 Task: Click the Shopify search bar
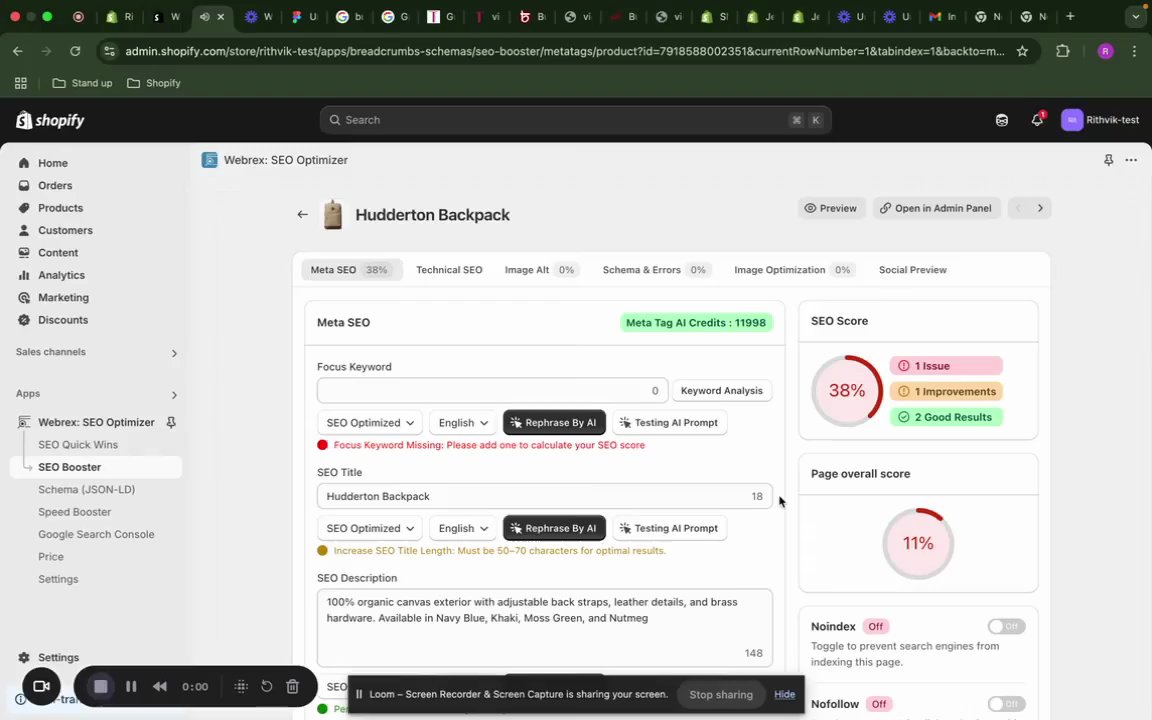coord(575,120)
